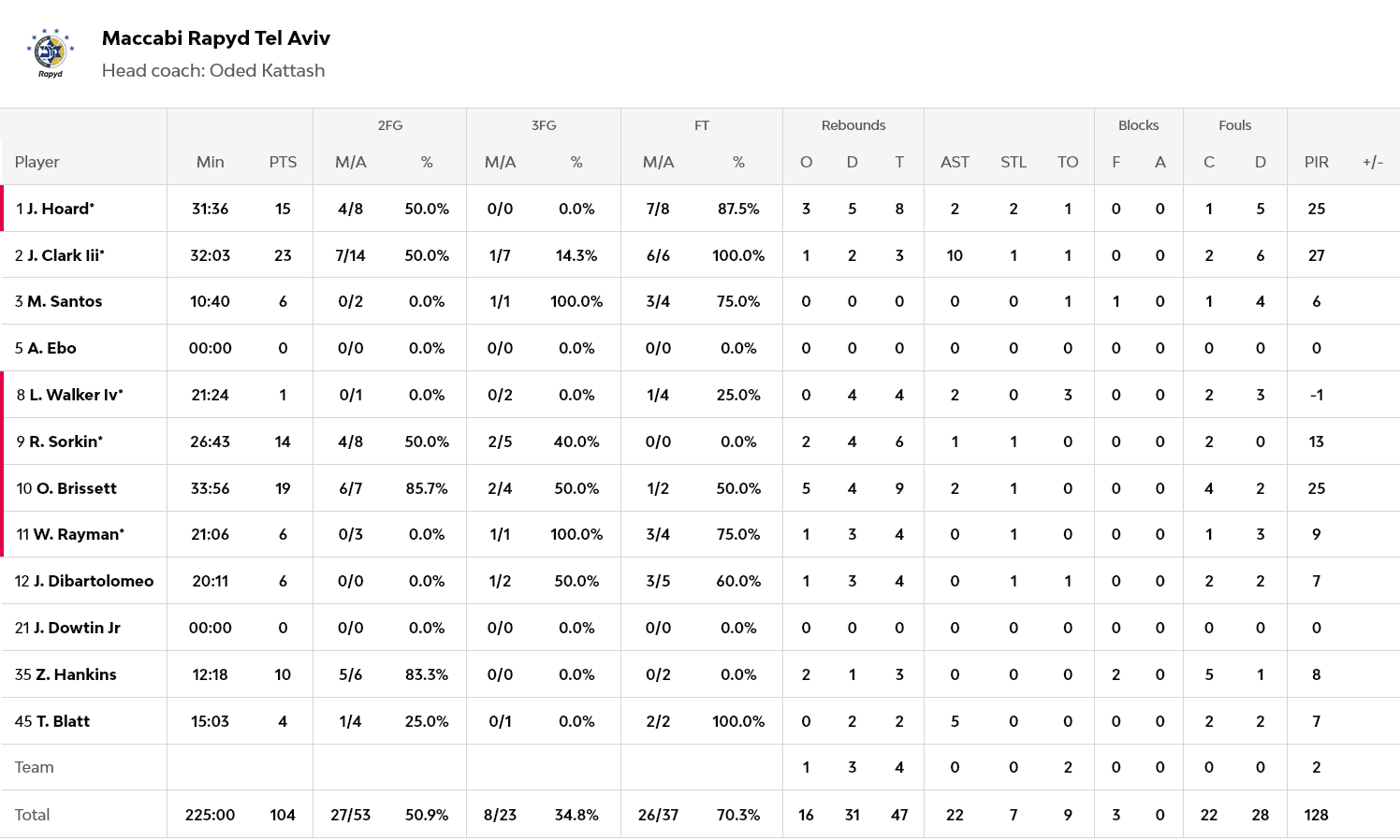Sort by the PIR column header
The width and height of the screenshot is (1400, 840).
1316,162
